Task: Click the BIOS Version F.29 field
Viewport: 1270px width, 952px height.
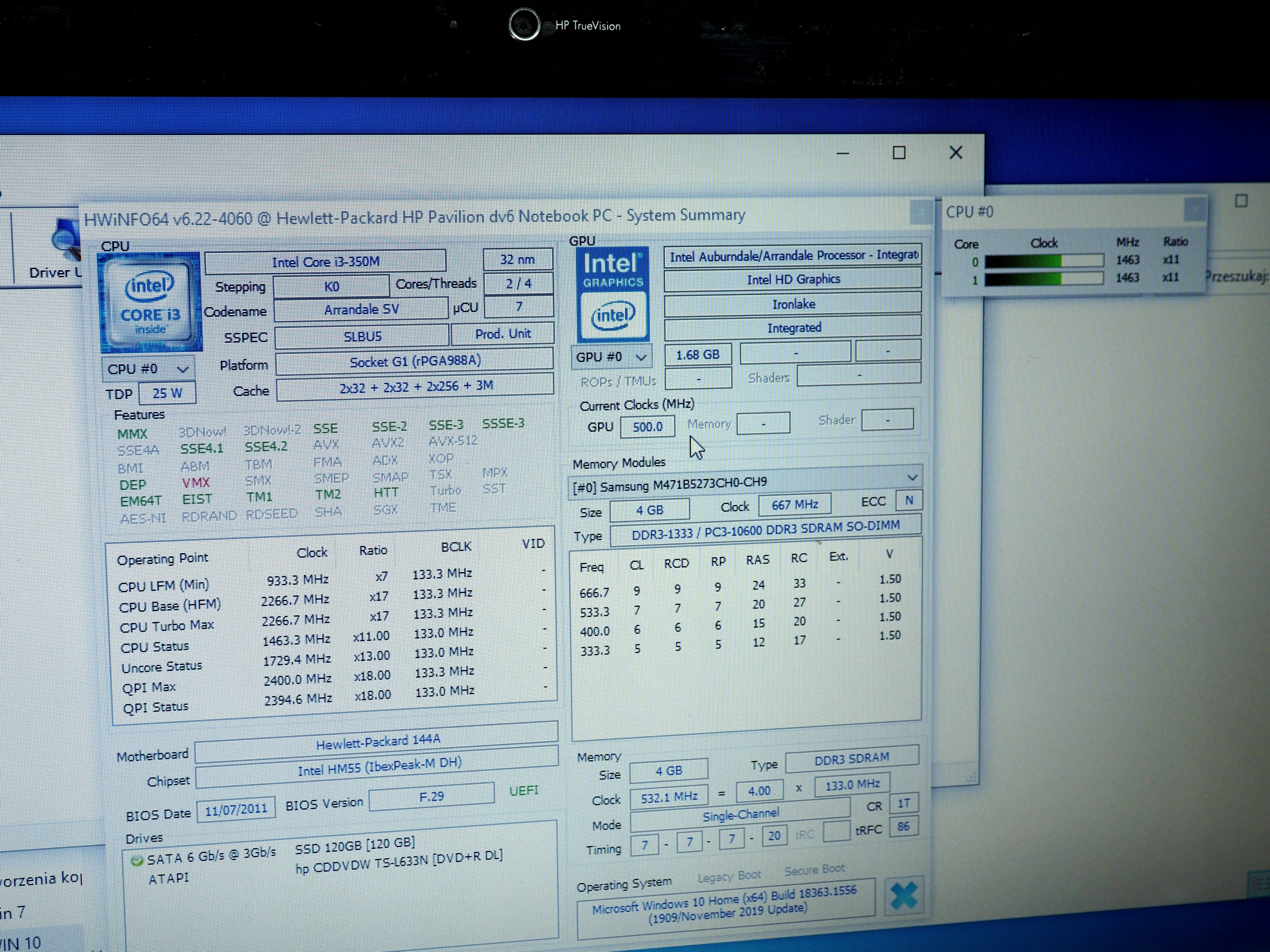Action: [431, 797]
